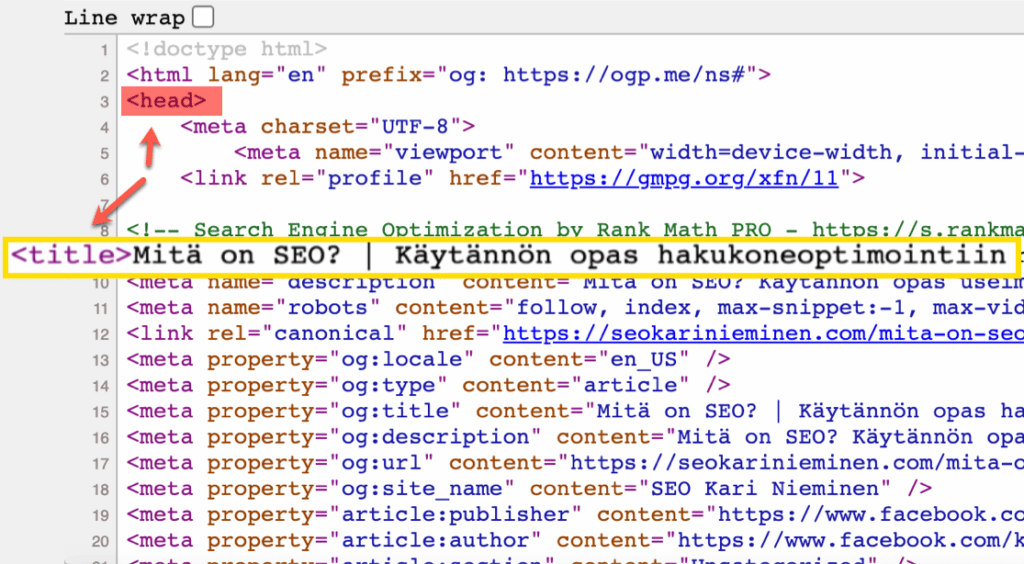This screenshot has height=564, width=1024.
Task: Click the og:title meta property line
Action: click(575, 411)
